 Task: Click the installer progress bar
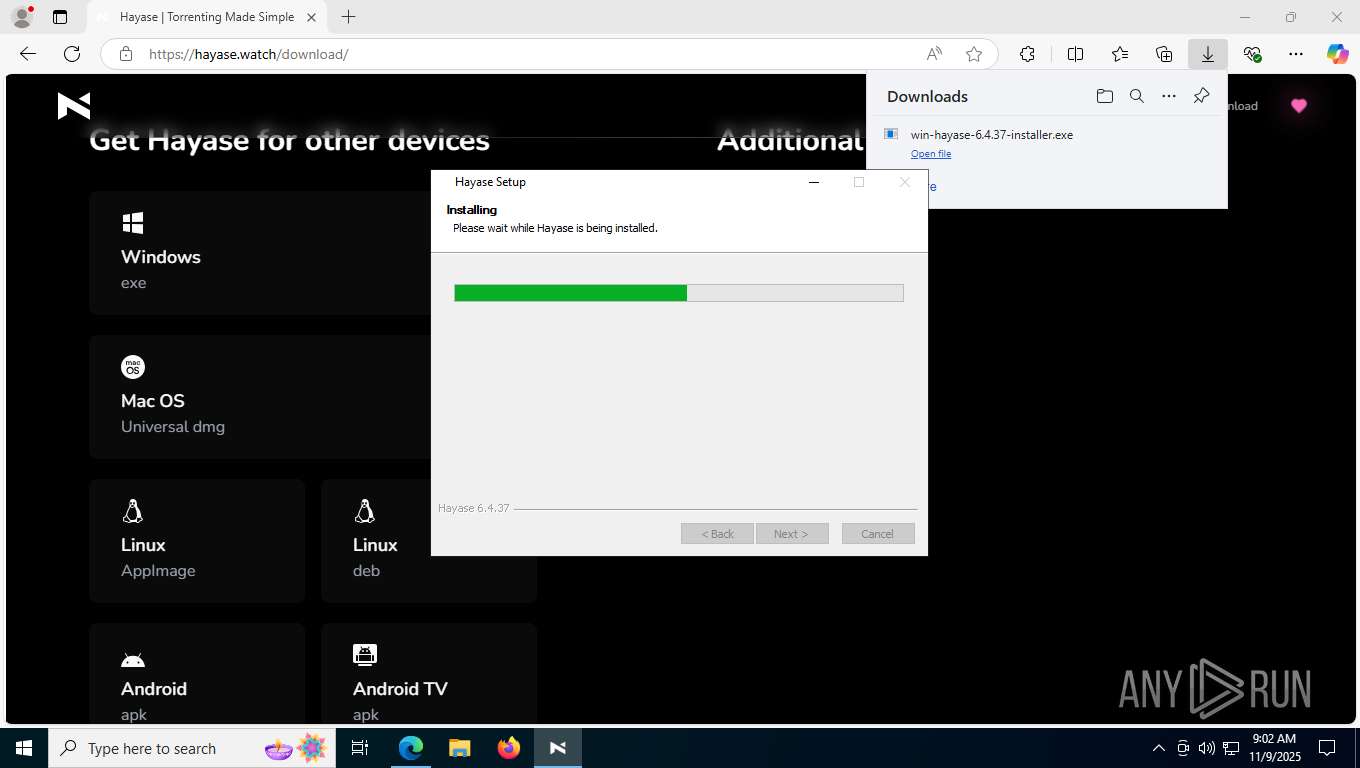[x=679, y=293]
